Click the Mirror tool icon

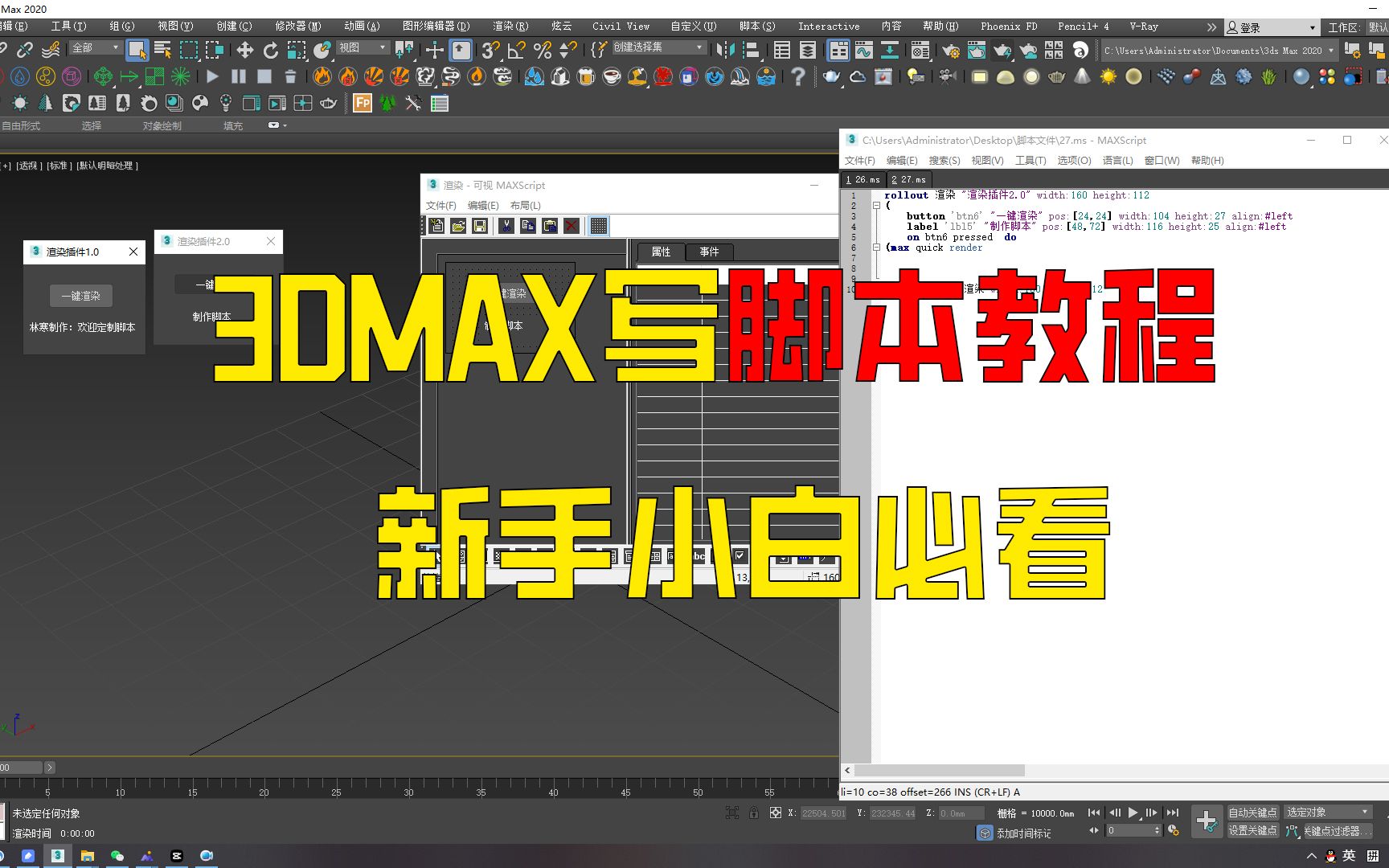(x=726, y=50)
